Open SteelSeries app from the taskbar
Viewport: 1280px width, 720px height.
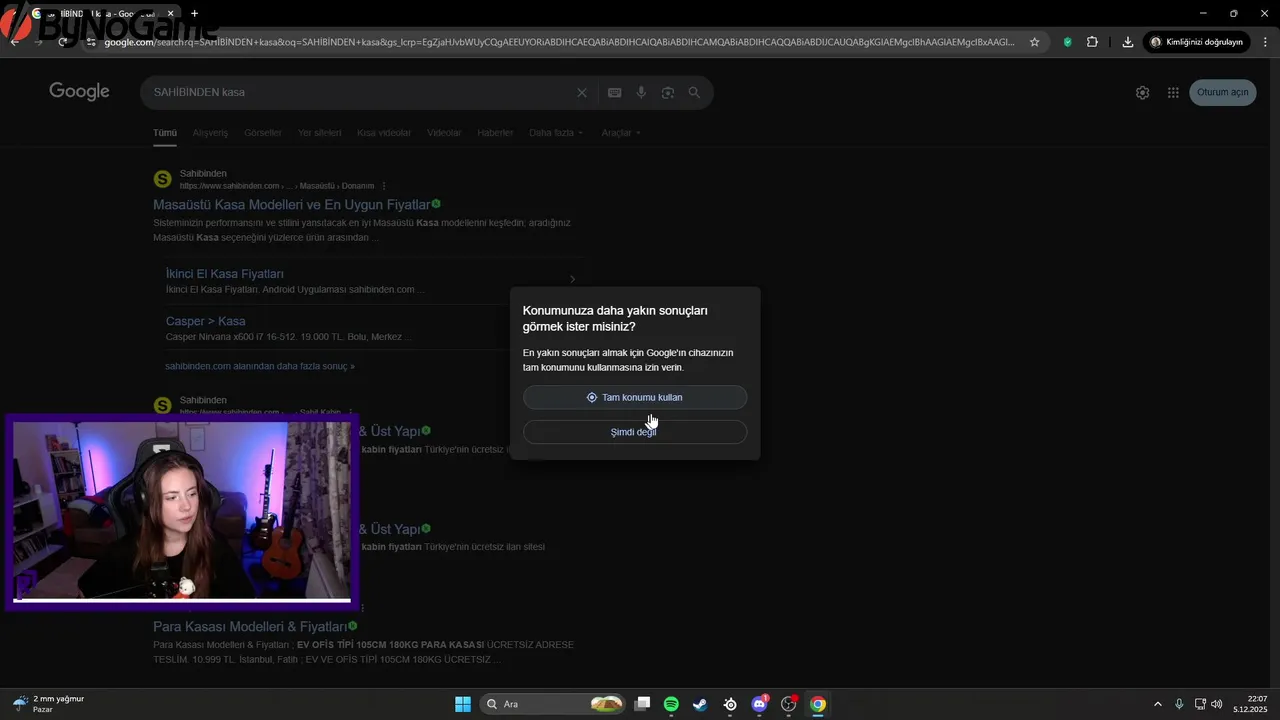pyautogui.click(x=730, y=704)
